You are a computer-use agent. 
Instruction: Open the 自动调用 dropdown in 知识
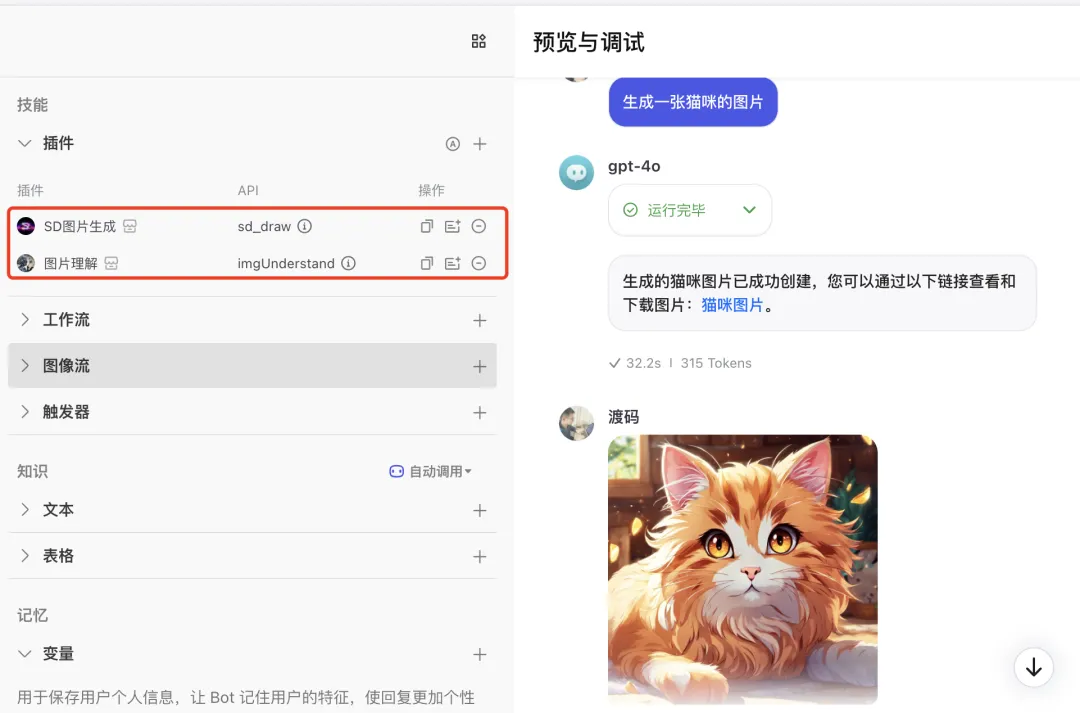pos(431,470)
